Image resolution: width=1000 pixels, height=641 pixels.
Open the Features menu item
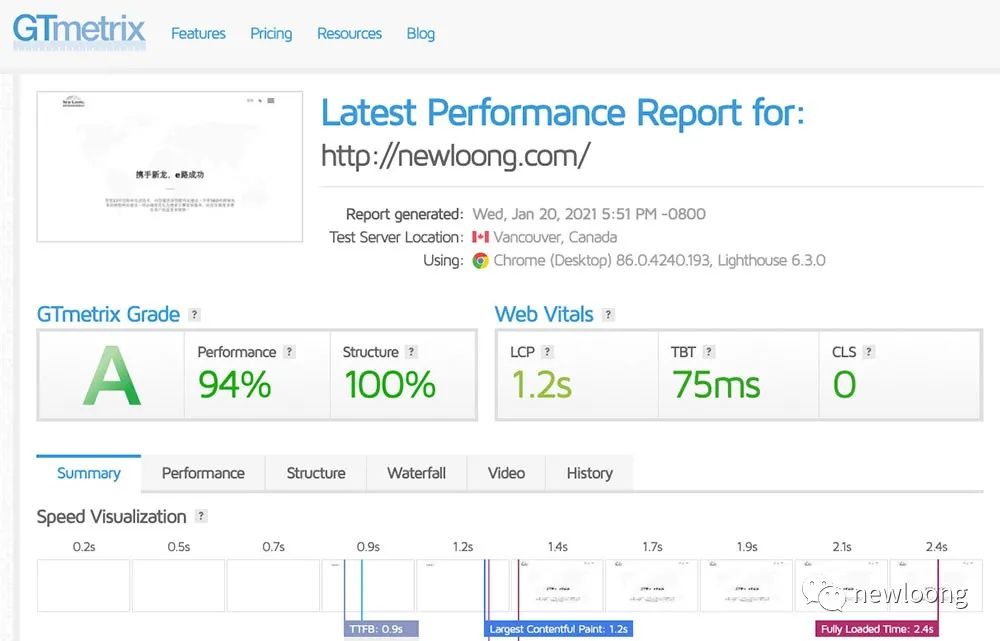198,33
